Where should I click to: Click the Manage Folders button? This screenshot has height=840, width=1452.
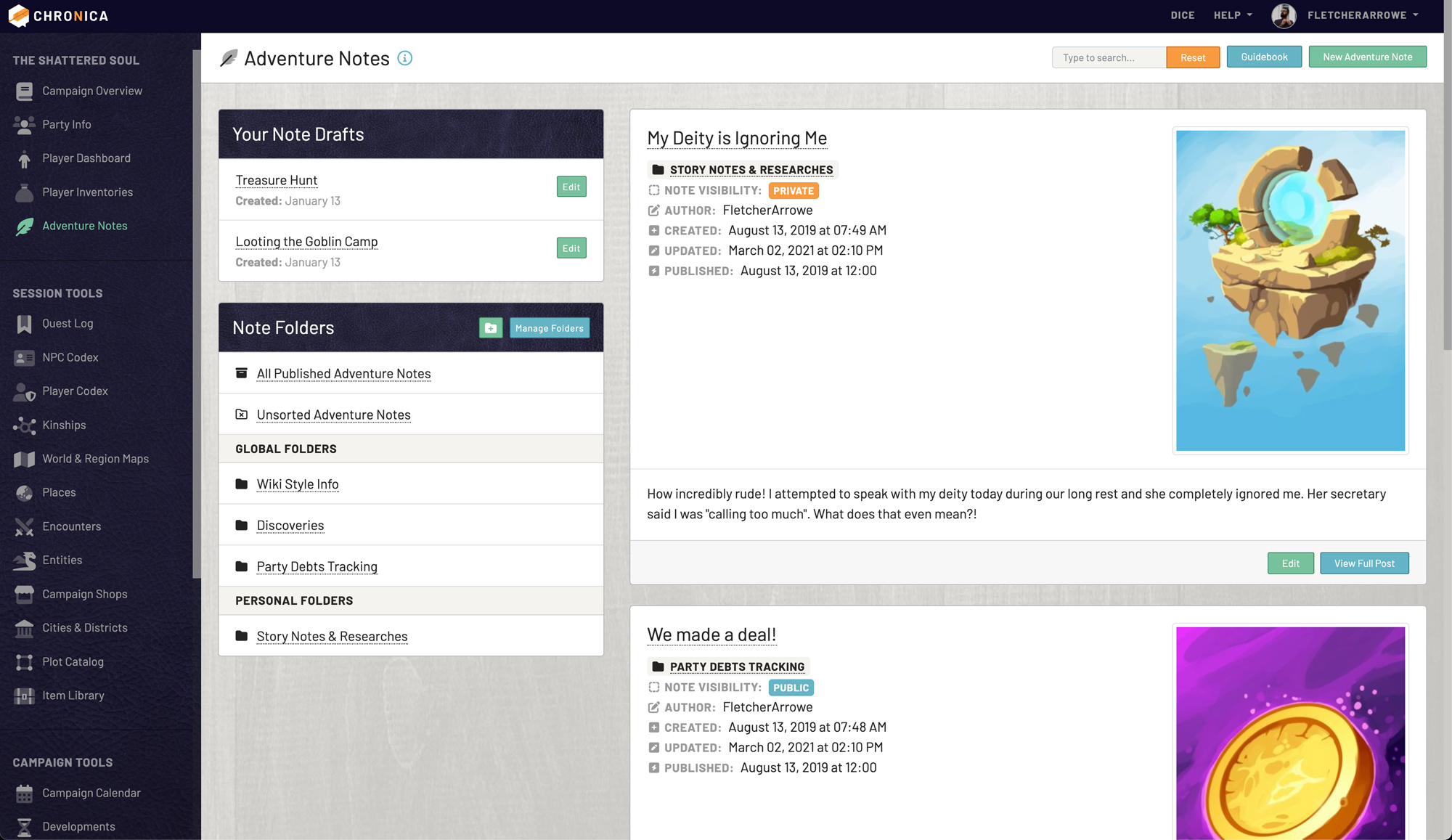pos(549,328)
